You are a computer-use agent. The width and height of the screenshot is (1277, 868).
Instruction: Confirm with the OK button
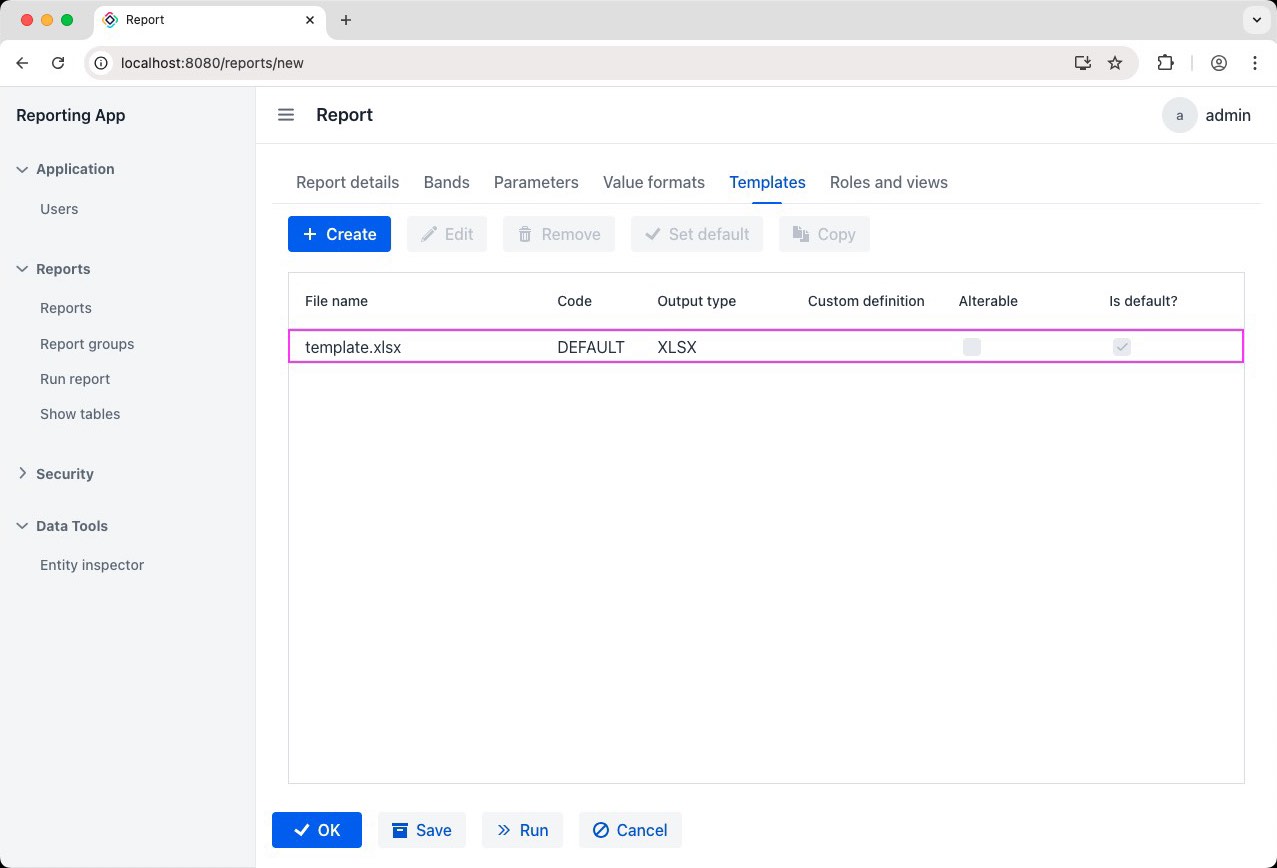tap(317, 830)
